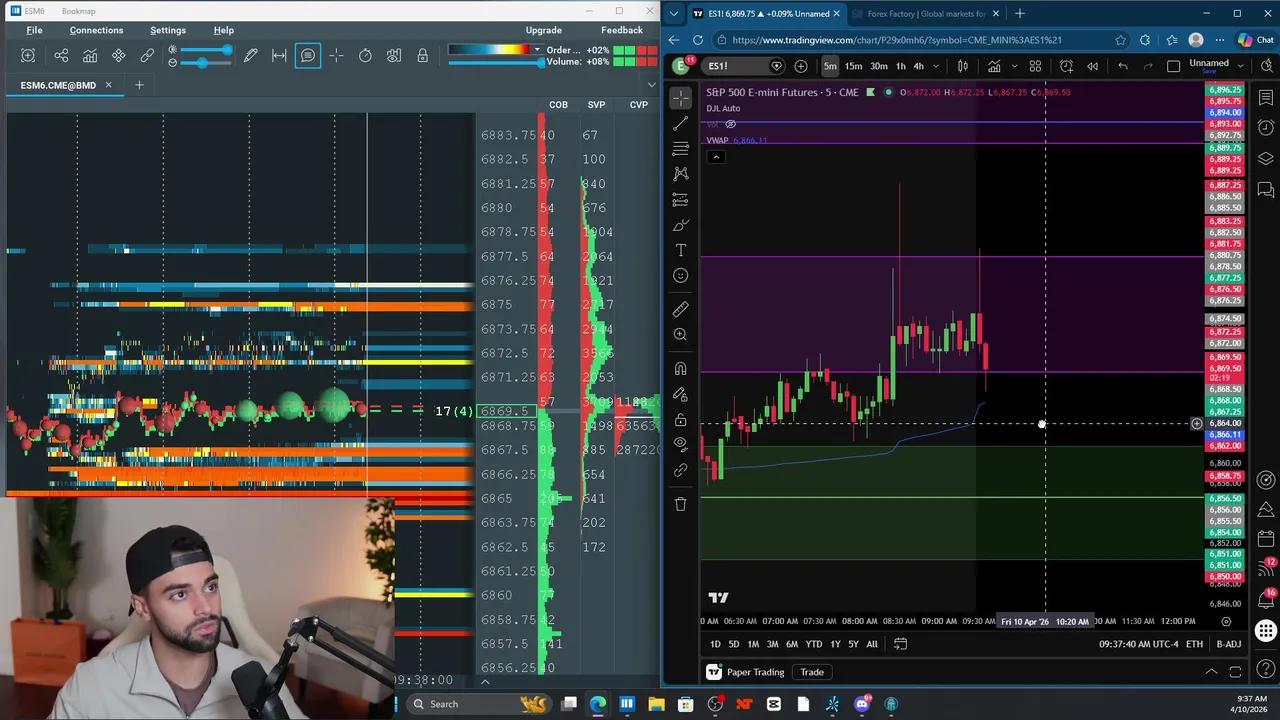The width and height of the screenshot is (1280, 720).
Task: Click the stopwatch icon in Bookmap toolbar
Action: click(365, 56)
